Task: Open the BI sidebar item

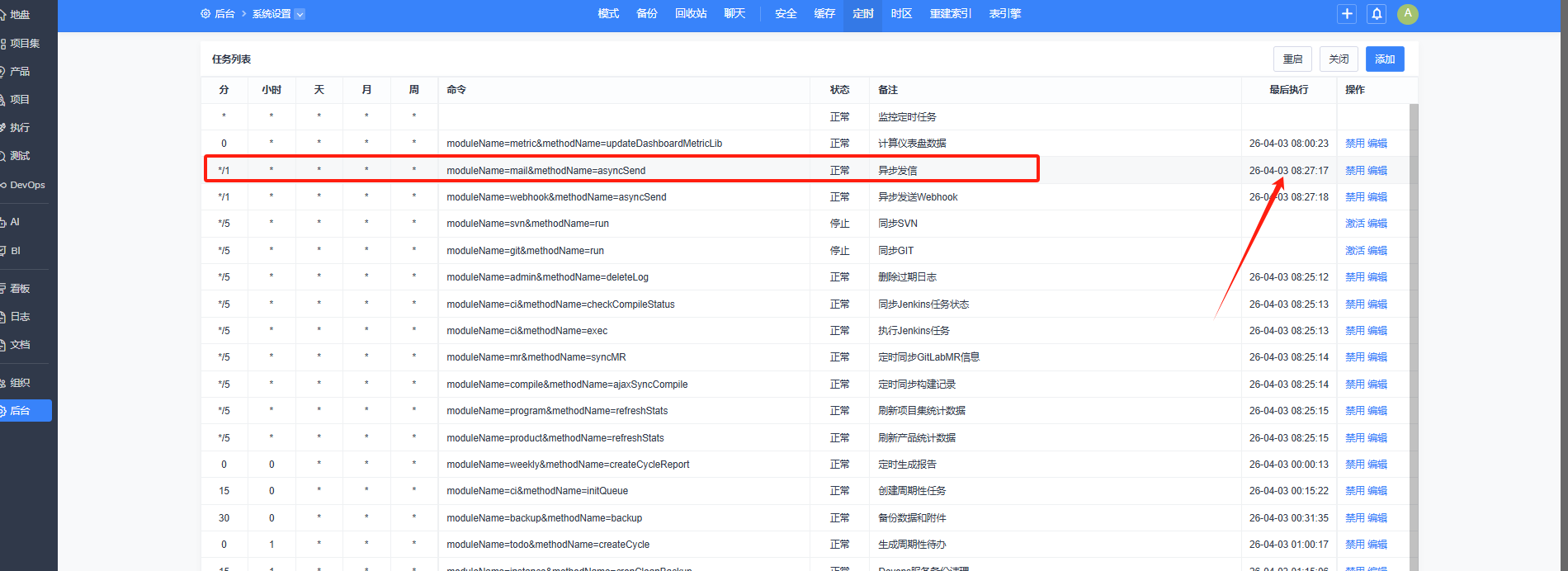Action: [x=15, y=251]
